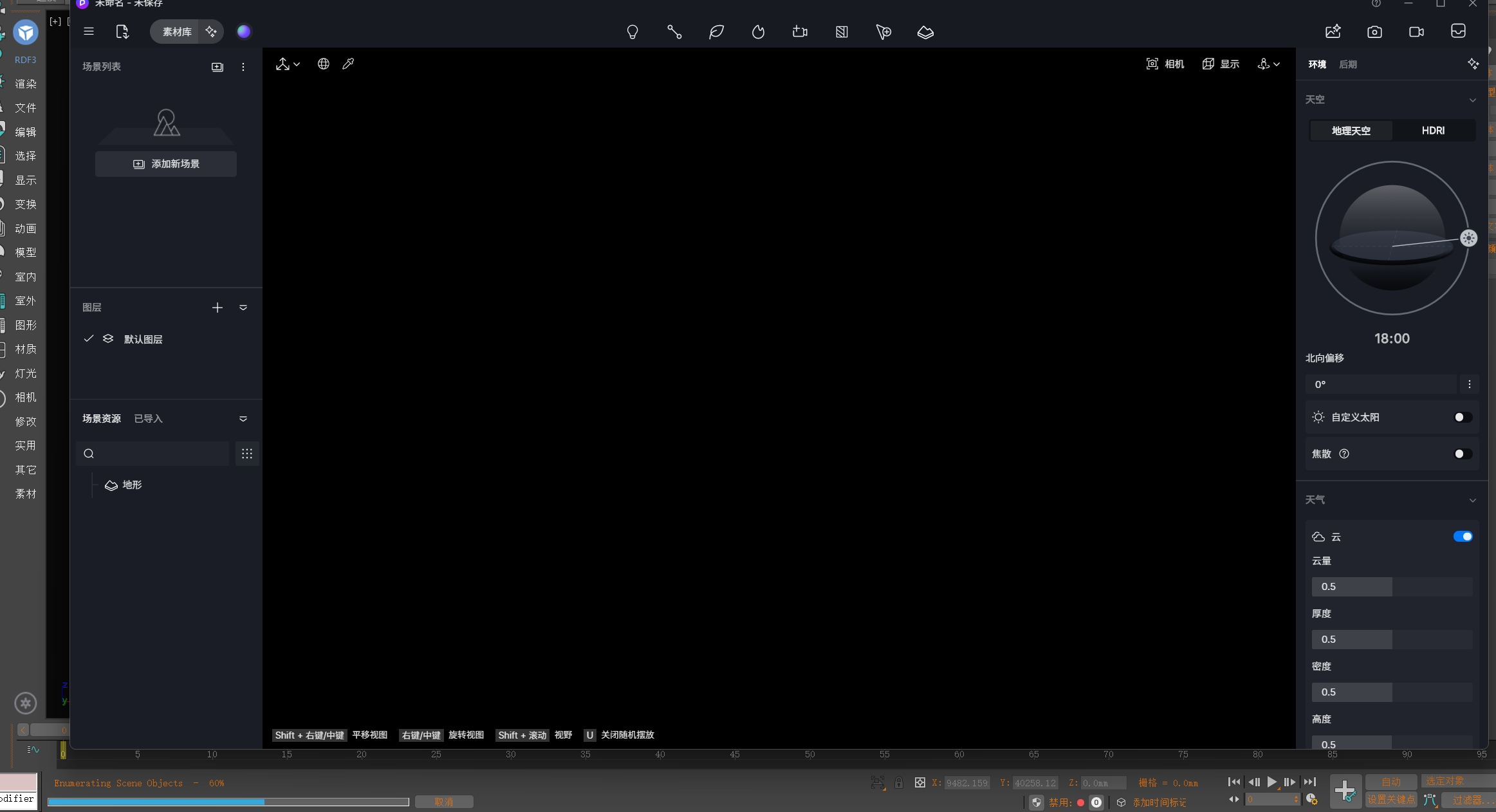
Task: Collapse the 天空 section chevron
Action: pyautogui.click(x=1472, y=100)
